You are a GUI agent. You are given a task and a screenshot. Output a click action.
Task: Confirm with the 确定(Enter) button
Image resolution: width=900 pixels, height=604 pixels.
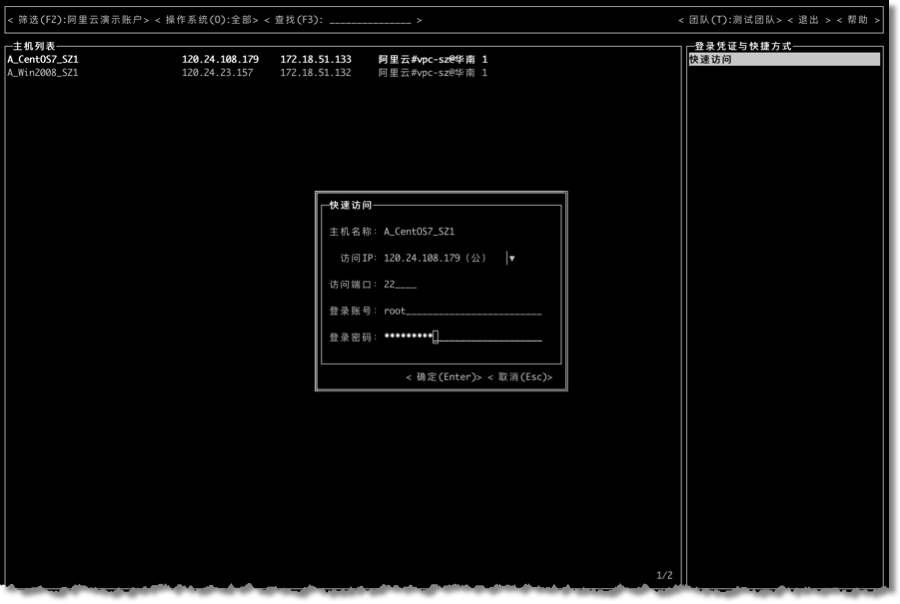pos(443,377)
